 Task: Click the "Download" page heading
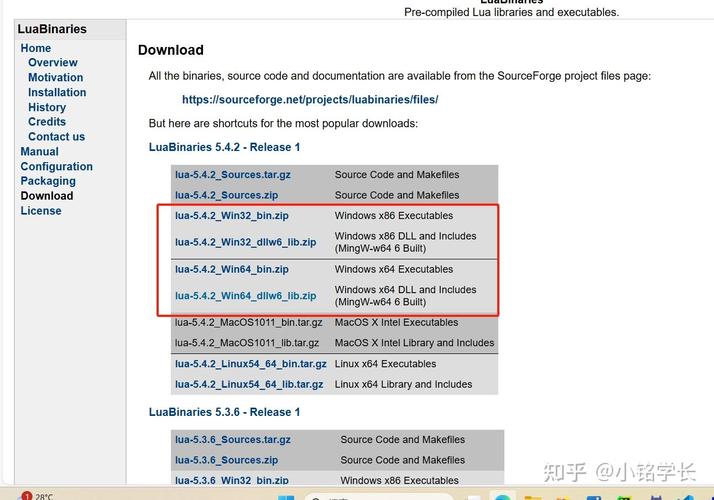click(x=171, y=50)
